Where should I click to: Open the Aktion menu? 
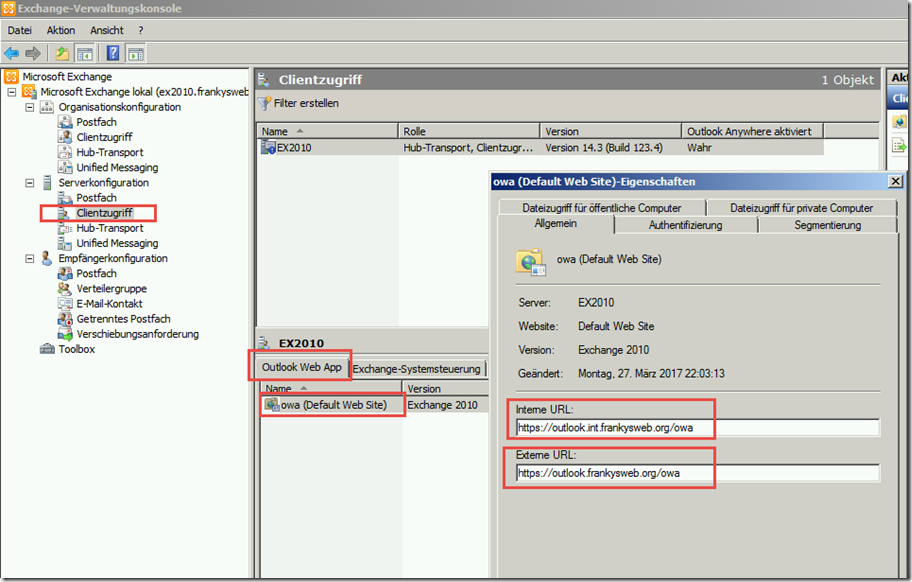point(61,30)
